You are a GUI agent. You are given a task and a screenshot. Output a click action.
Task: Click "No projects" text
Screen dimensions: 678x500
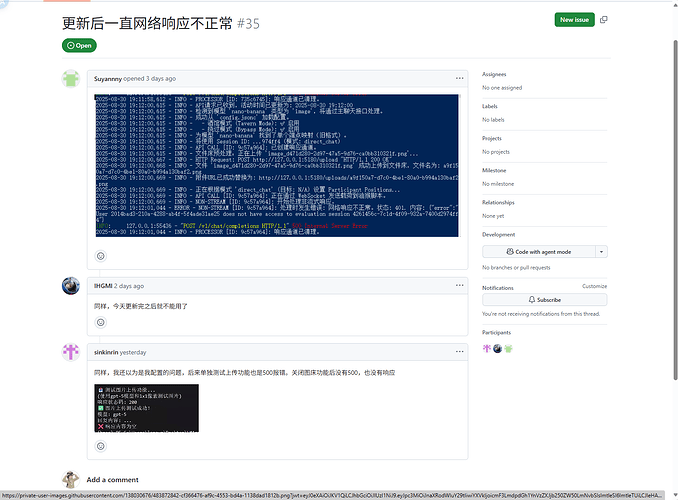click(x=496, y=152)
